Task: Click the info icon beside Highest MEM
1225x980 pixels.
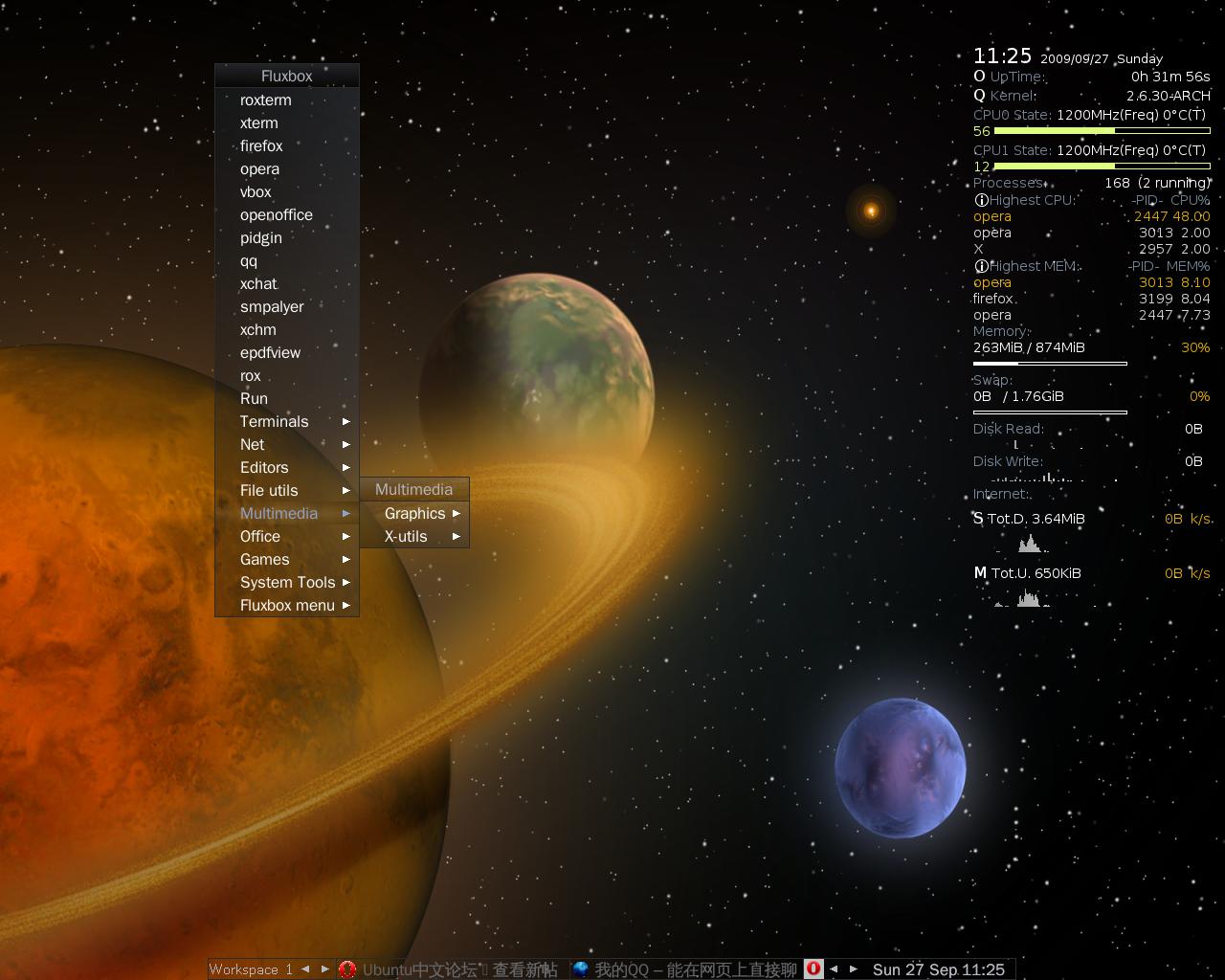Action: coord(981,266)
